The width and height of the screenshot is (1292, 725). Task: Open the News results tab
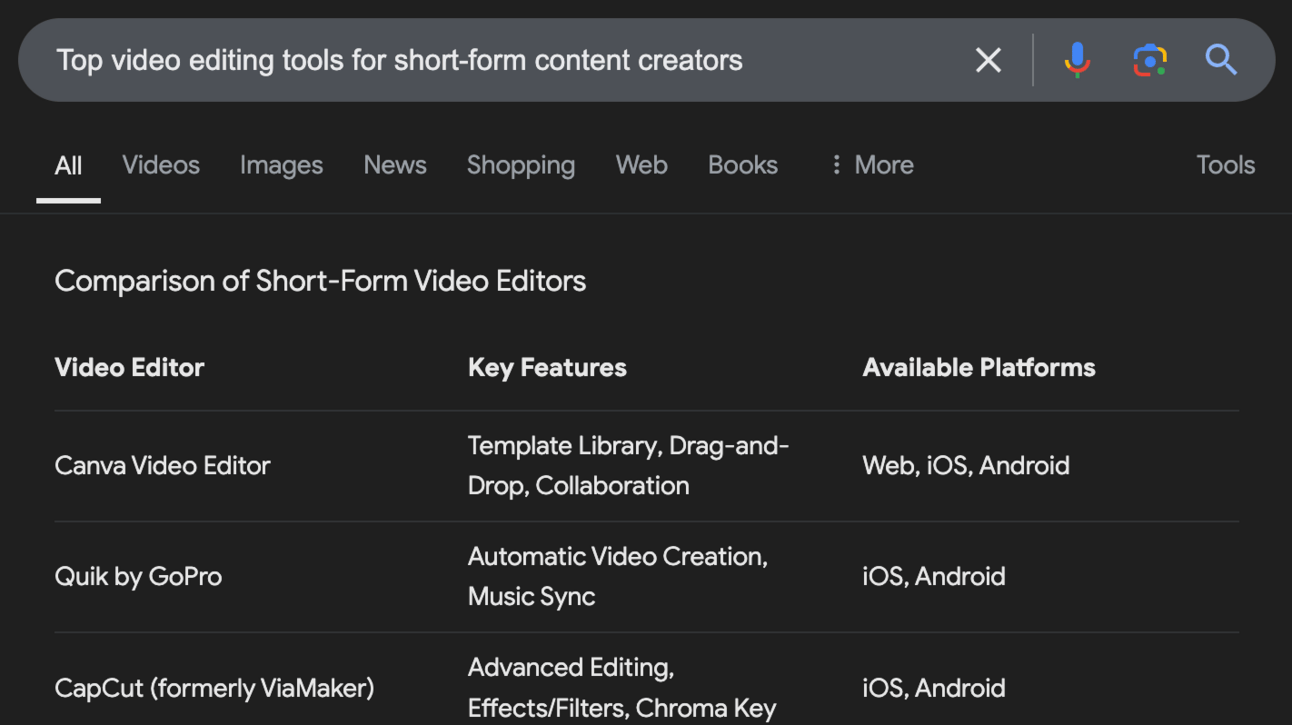[395, 165]
